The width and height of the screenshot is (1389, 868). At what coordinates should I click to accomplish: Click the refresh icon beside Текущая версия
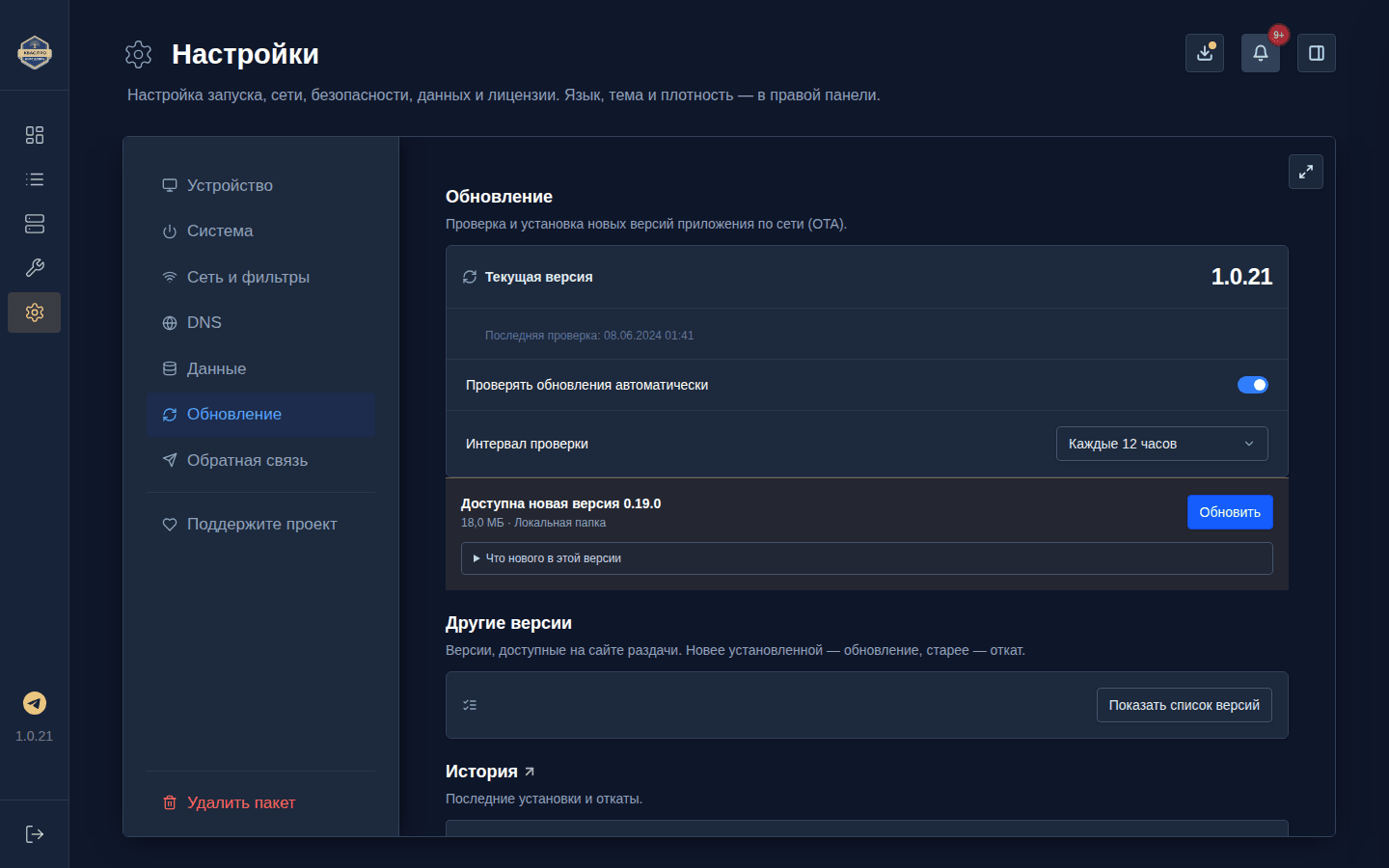[470, 277]
